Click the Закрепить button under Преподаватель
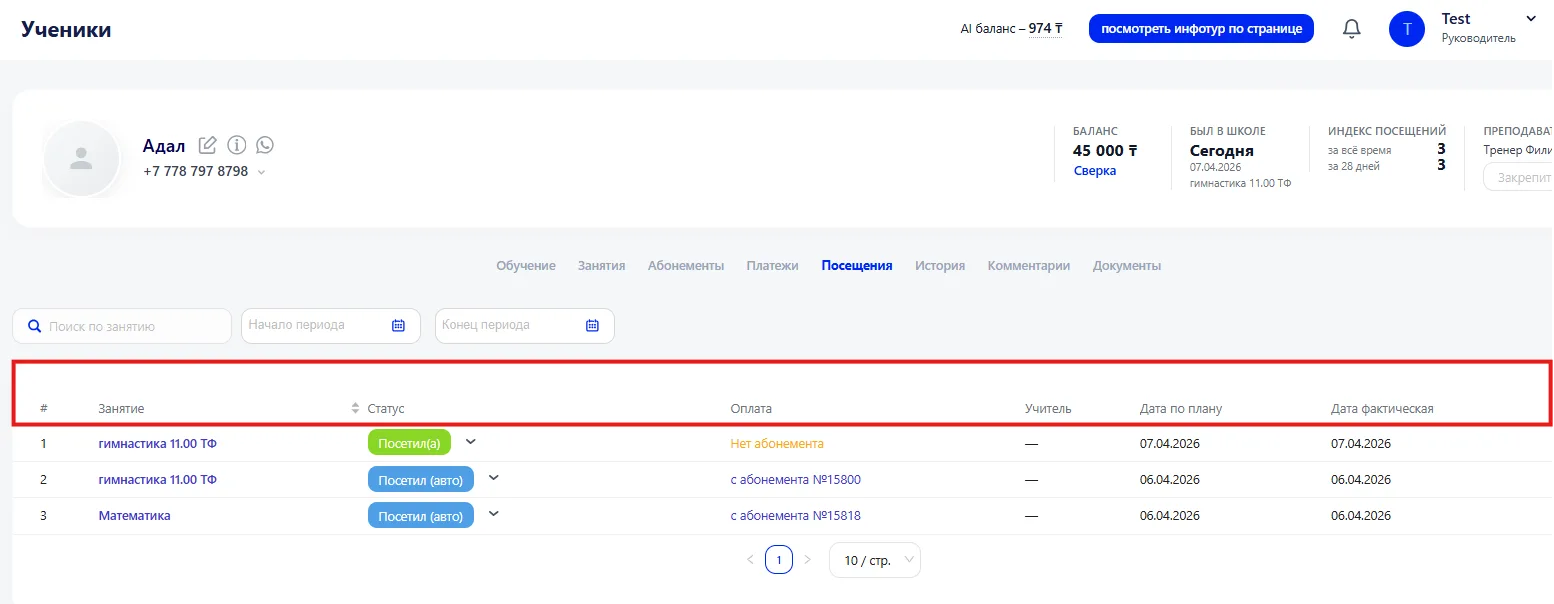The width and height of the screenshot is (1554, 604). [1518, 178]
